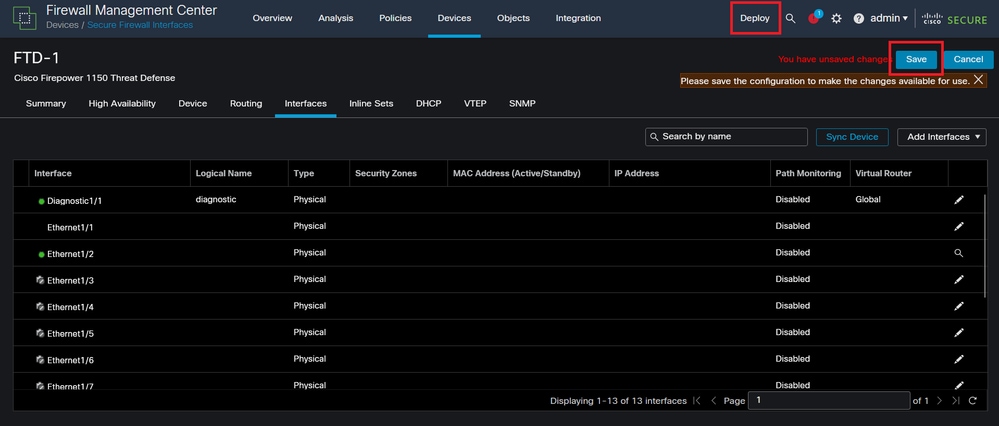The width and height of the screenshot is (999, 426).
Task: Click the Path Monitoring column header
Action: (809, 173)
